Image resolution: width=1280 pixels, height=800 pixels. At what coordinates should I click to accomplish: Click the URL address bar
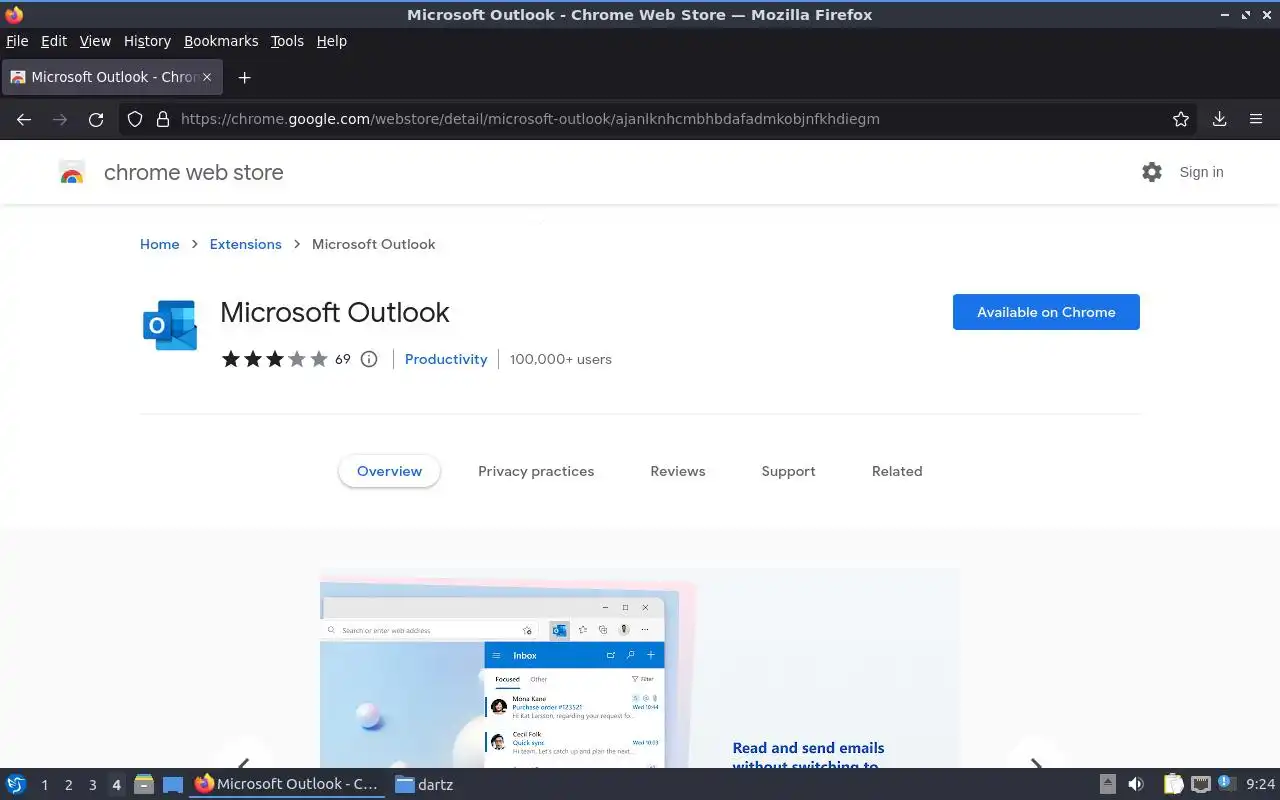(660, 119)
